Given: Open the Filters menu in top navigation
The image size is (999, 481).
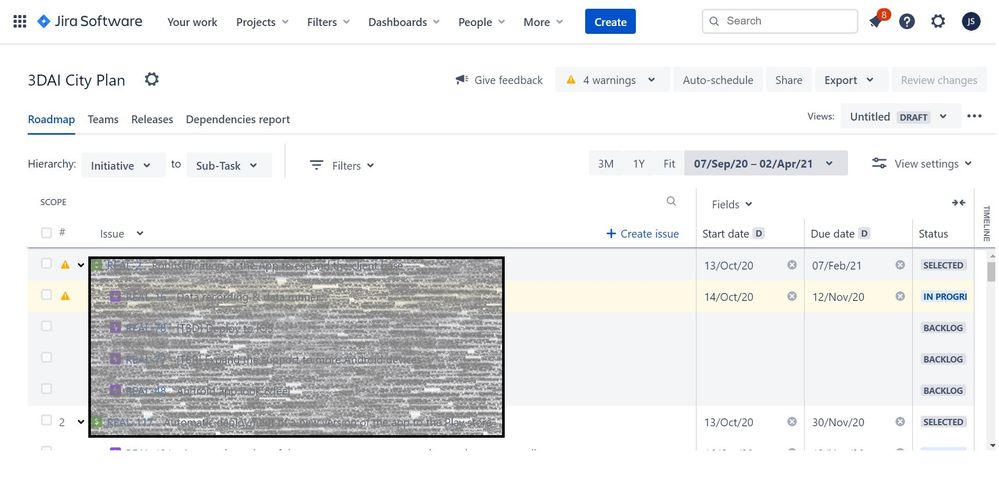Looking at the screenshot, I should coord(328,22).
